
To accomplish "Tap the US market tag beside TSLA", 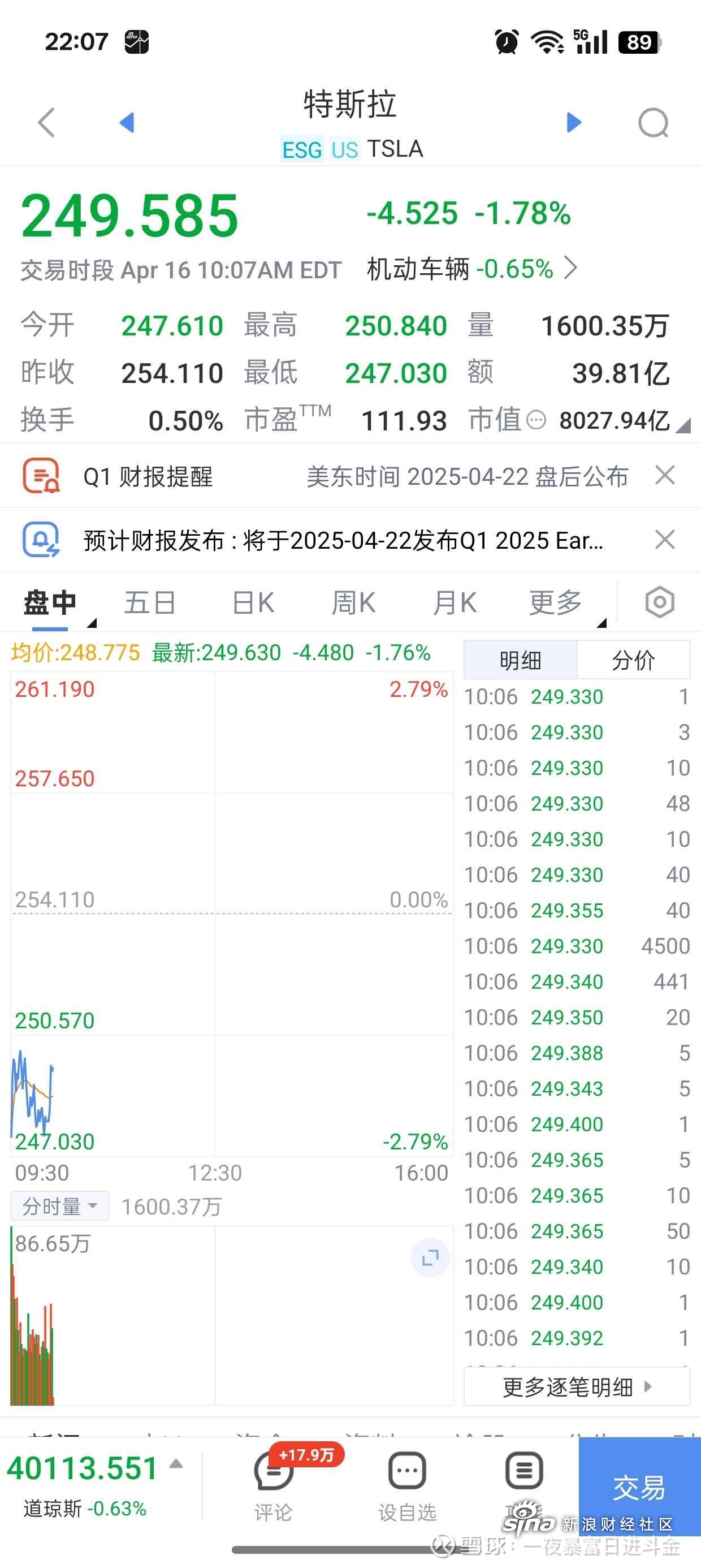I will (x=344, y=150).
